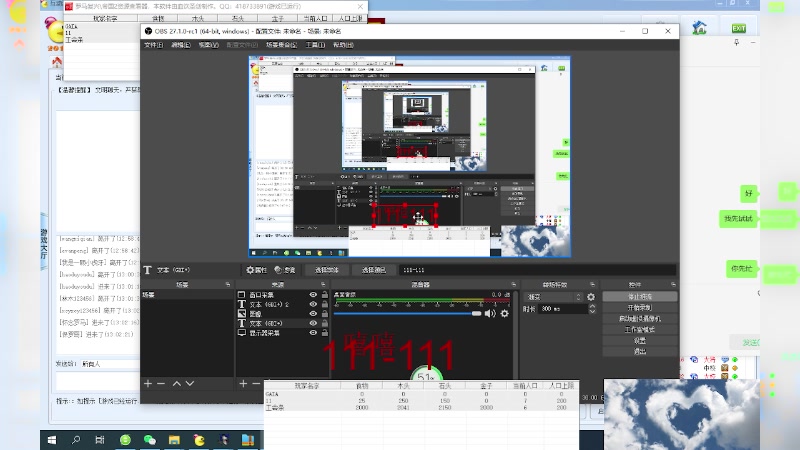Decrease 时长 duration with down arrow
Screen dimensions: 800x450
(592, 311)
